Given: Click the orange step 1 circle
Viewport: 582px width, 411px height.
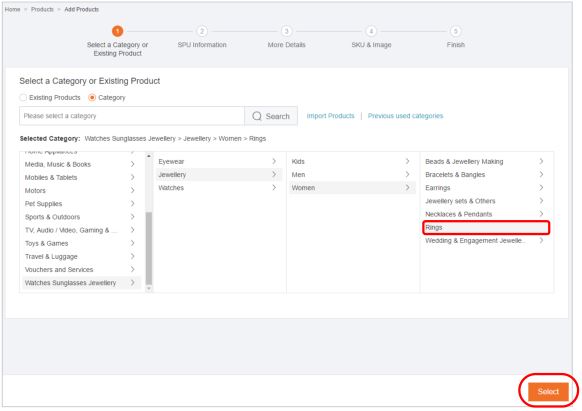Looking at the screenshot, I should (118, 31).
